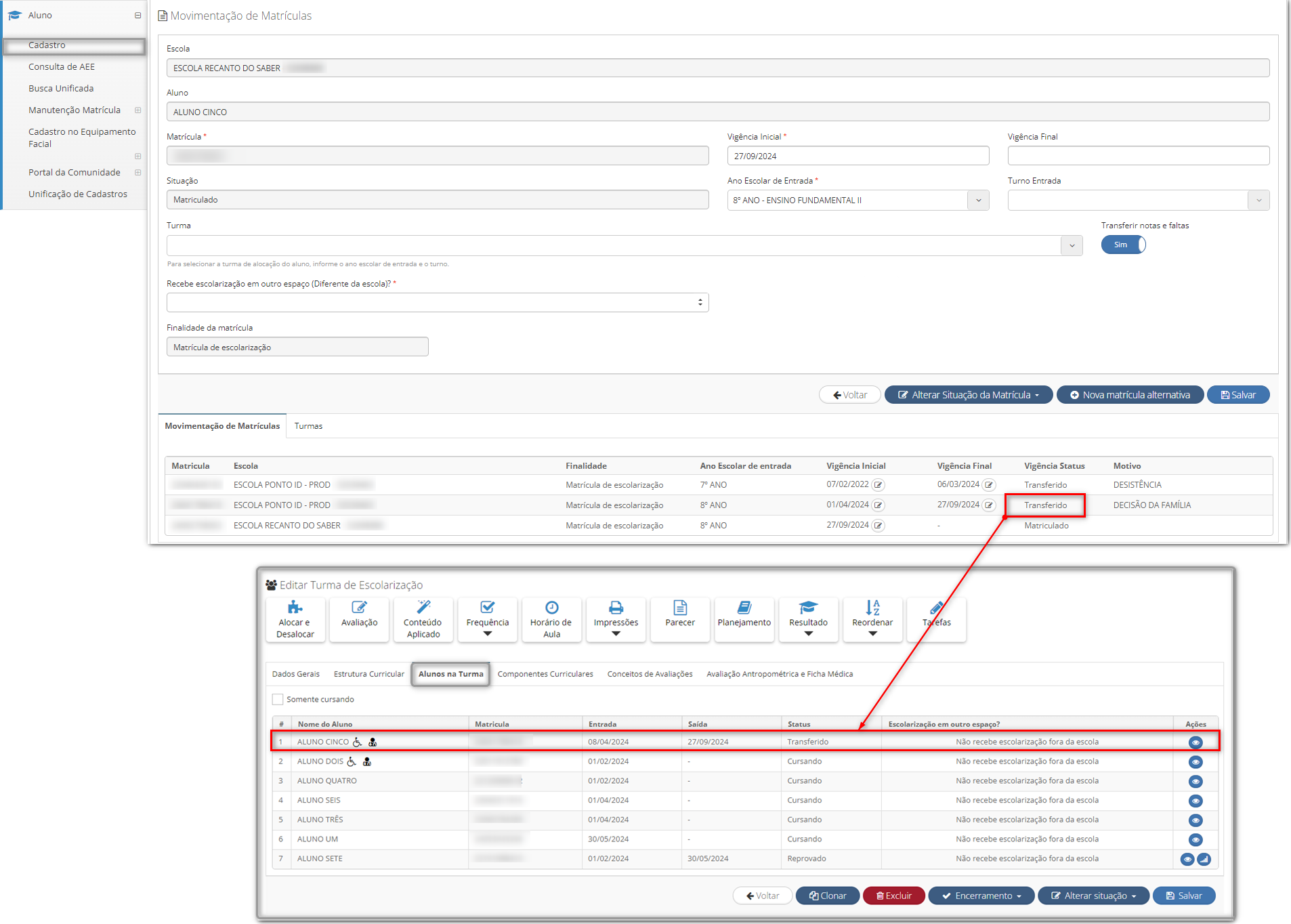The image size is (1291, 924).
Task: Open Alocar e Desalocar tool
Action: click(295, 619)
